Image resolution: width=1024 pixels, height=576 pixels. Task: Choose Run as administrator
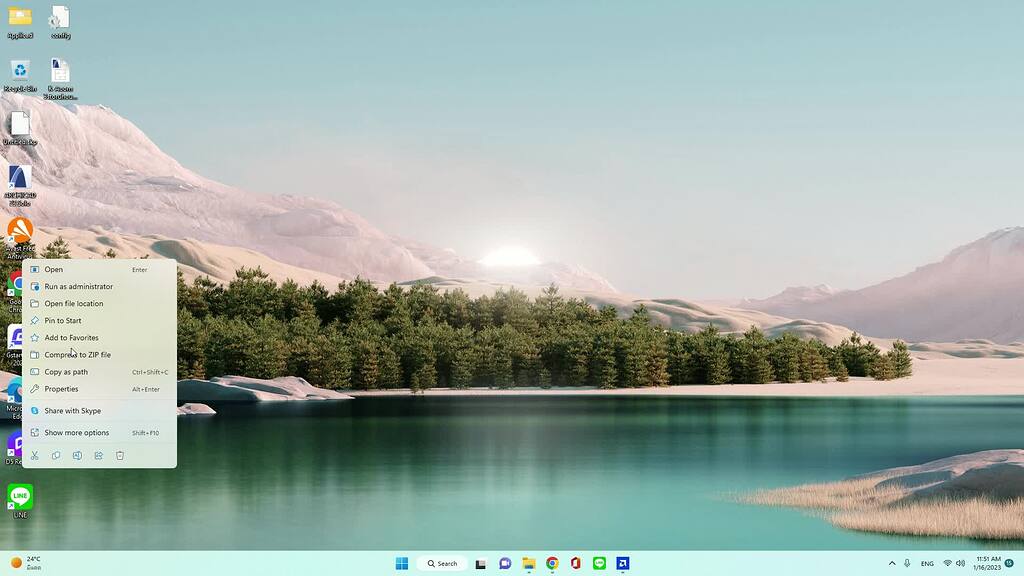point(78,286)
